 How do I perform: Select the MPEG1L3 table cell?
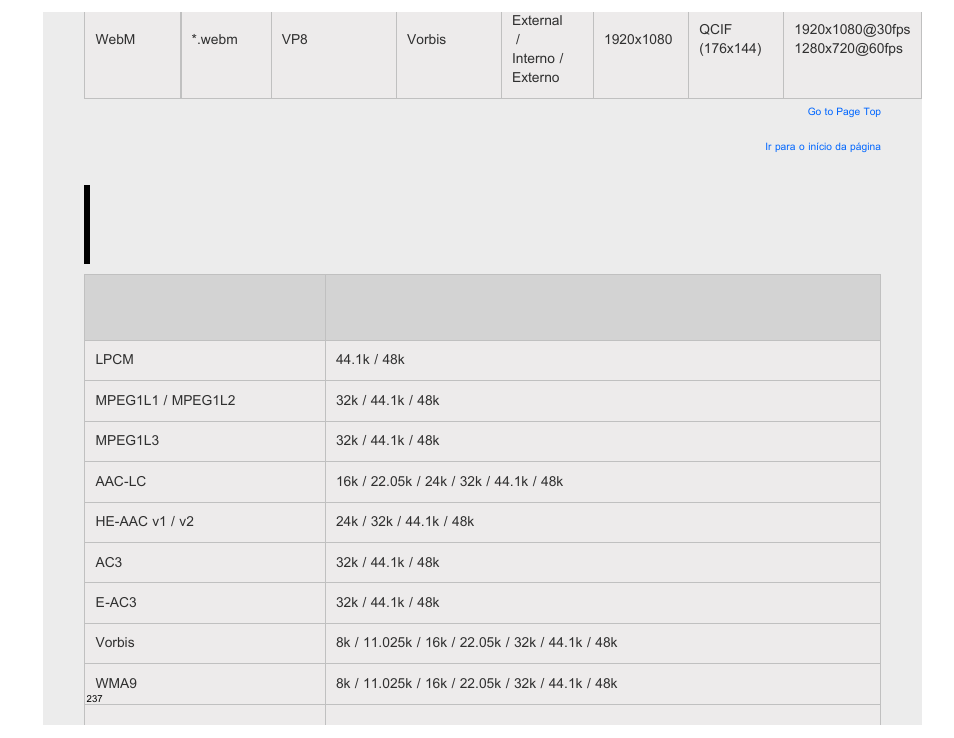tap(205, 440)
